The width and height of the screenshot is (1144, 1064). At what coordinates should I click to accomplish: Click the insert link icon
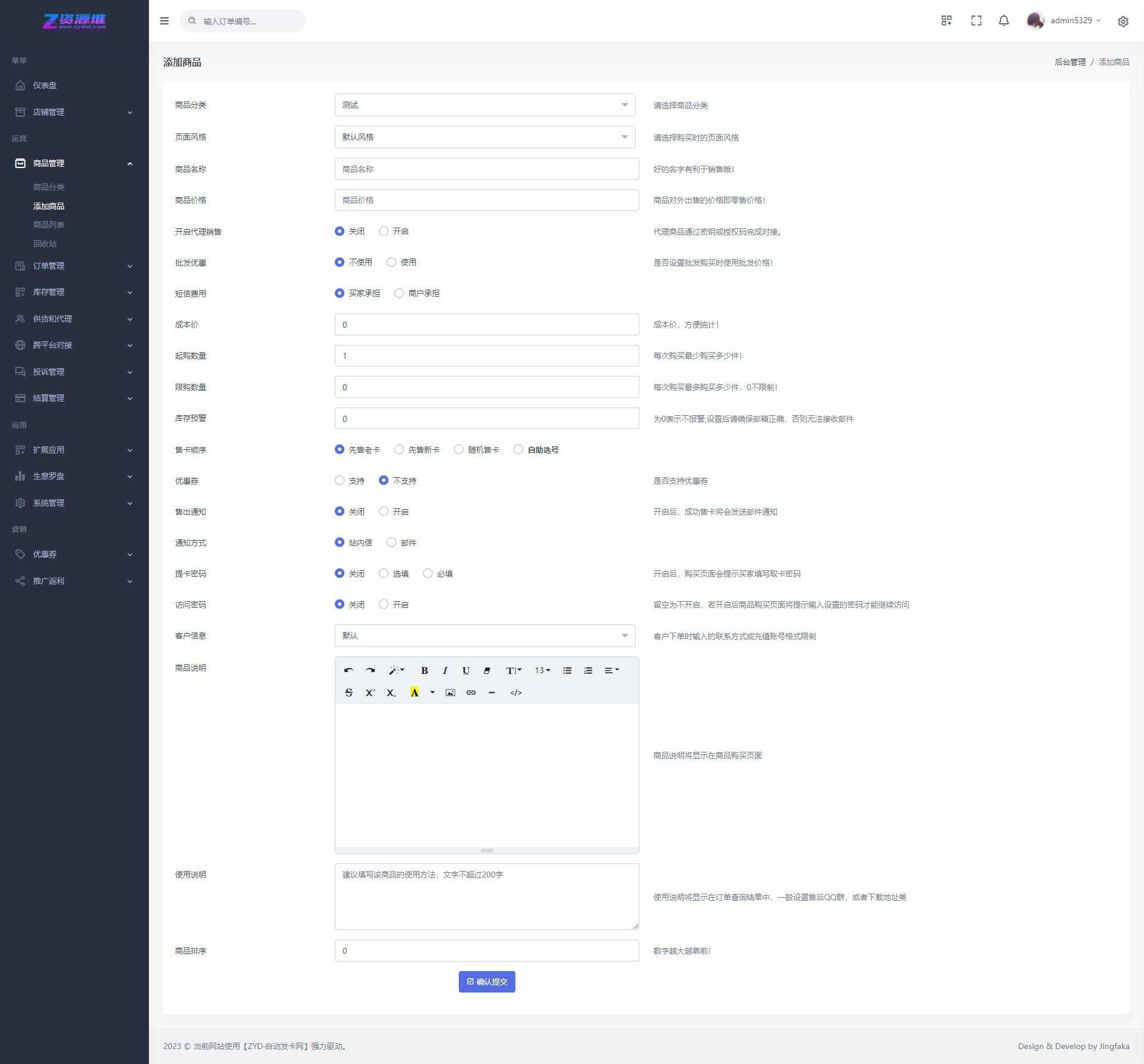click(x=471, y=692)
